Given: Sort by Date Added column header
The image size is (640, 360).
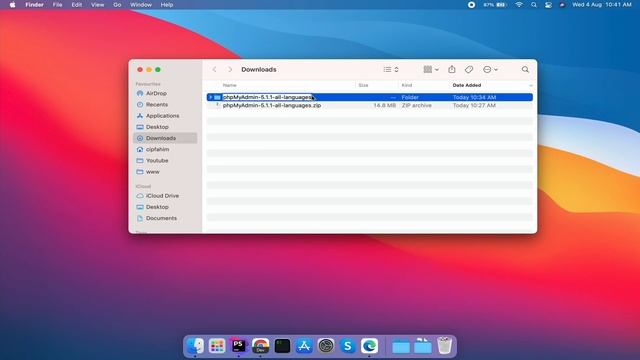Looking at the screenshot, I should [x=467, y=85].
